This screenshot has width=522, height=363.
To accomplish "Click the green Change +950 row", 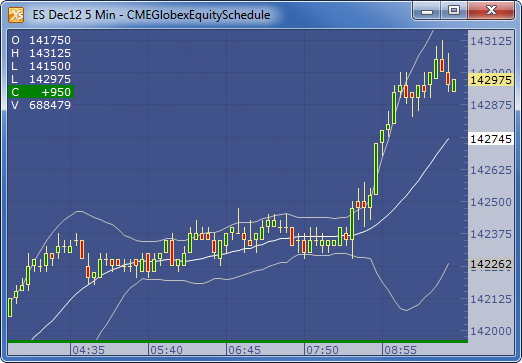I will coord(41,92).
